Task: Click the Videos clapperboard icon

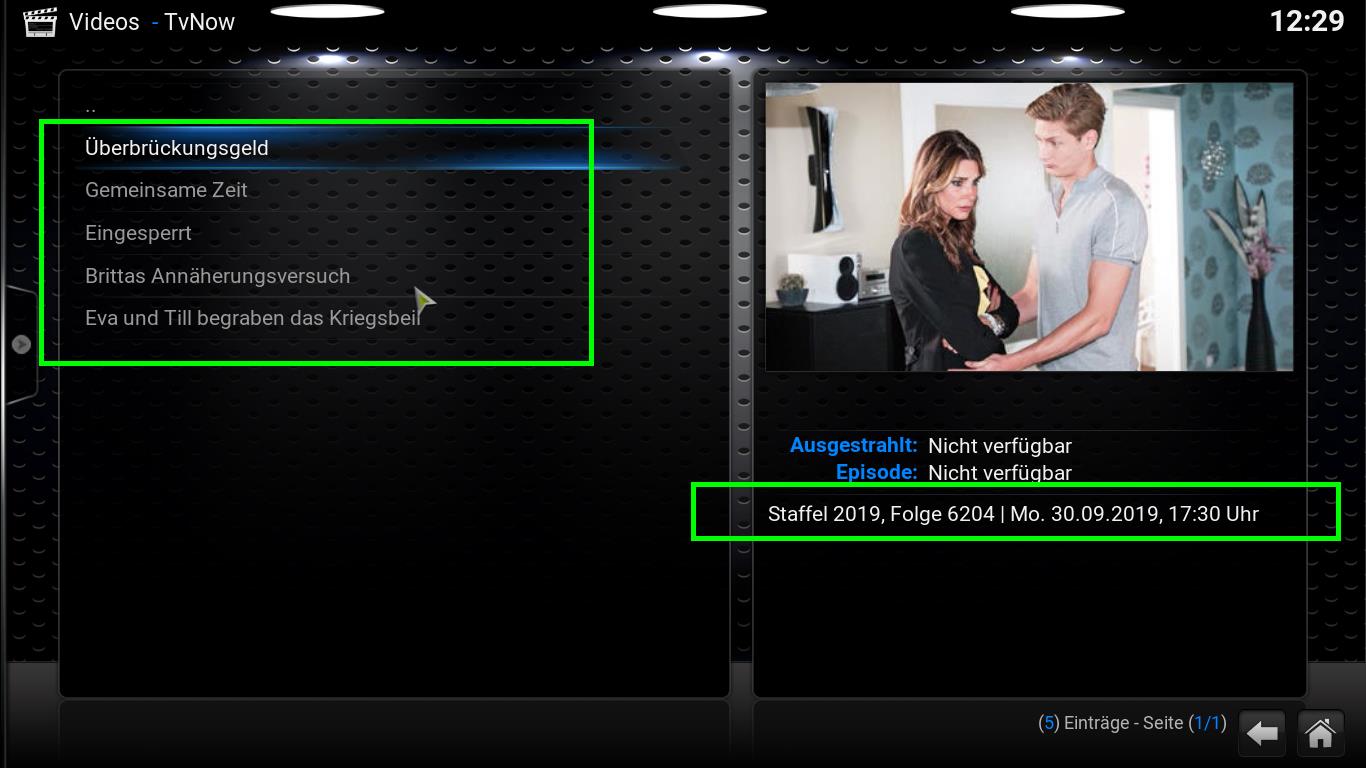Action: [x=40, y=22]
